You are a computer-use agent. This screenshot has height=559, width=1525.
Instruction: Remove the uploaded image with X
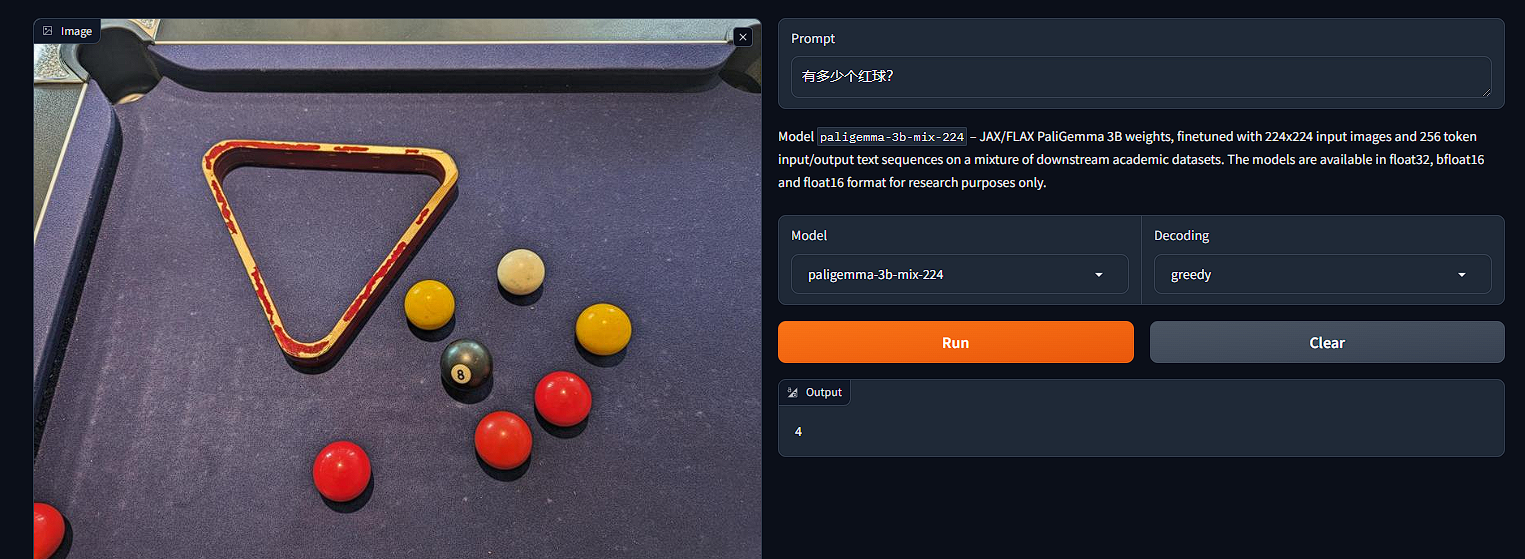pos(742,37)
